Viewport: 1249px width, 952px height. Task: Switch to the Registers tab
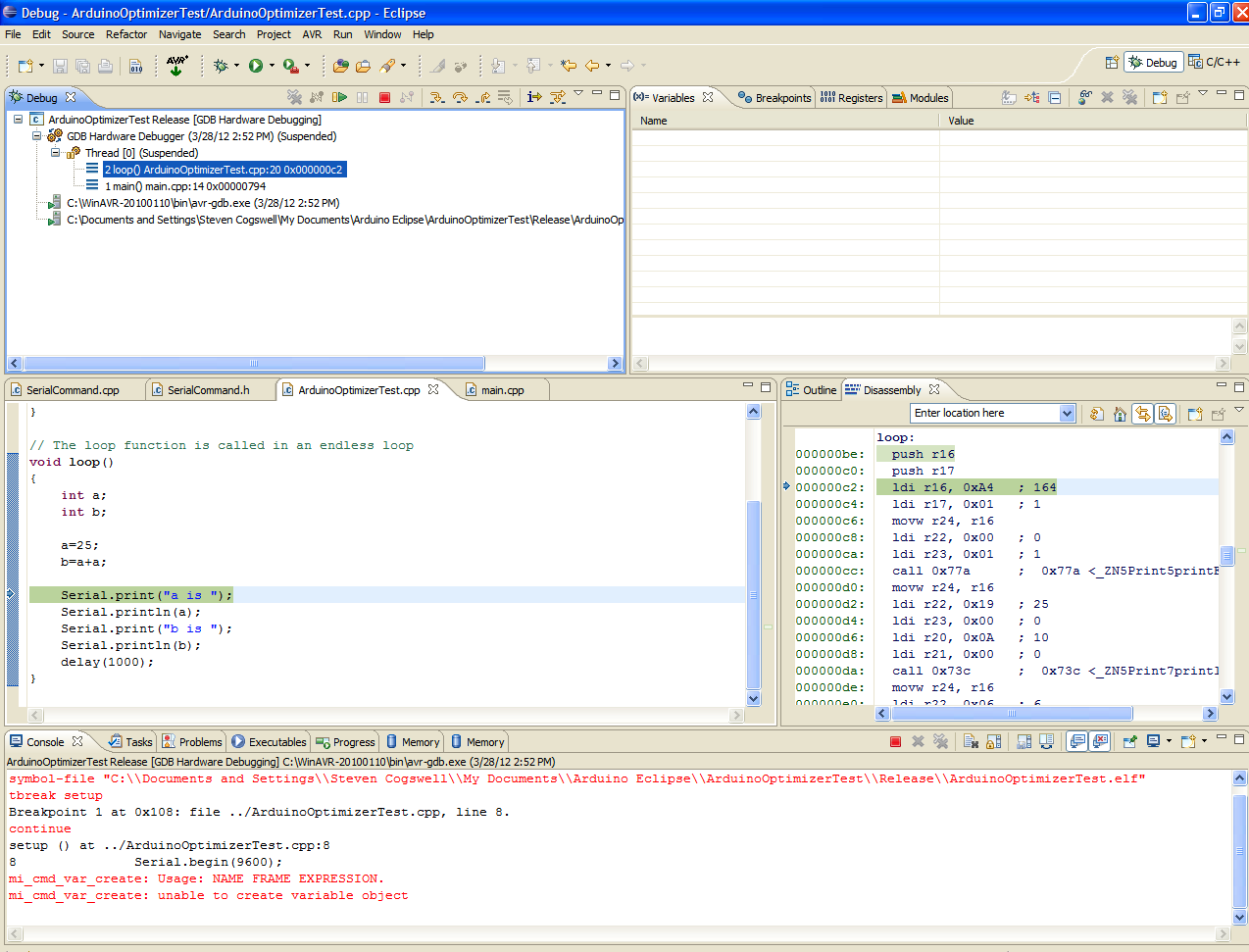click(x=851, y=98)
